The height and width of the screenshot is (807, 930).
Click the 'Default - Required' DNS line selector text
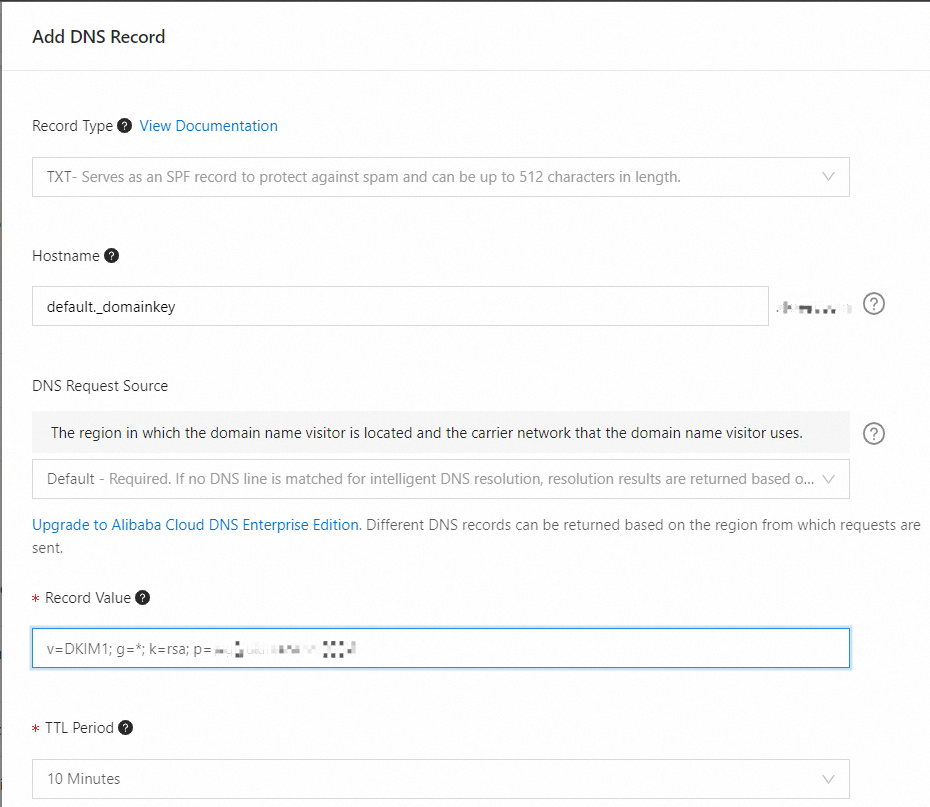pyautogui.click(x=430, y=479)
